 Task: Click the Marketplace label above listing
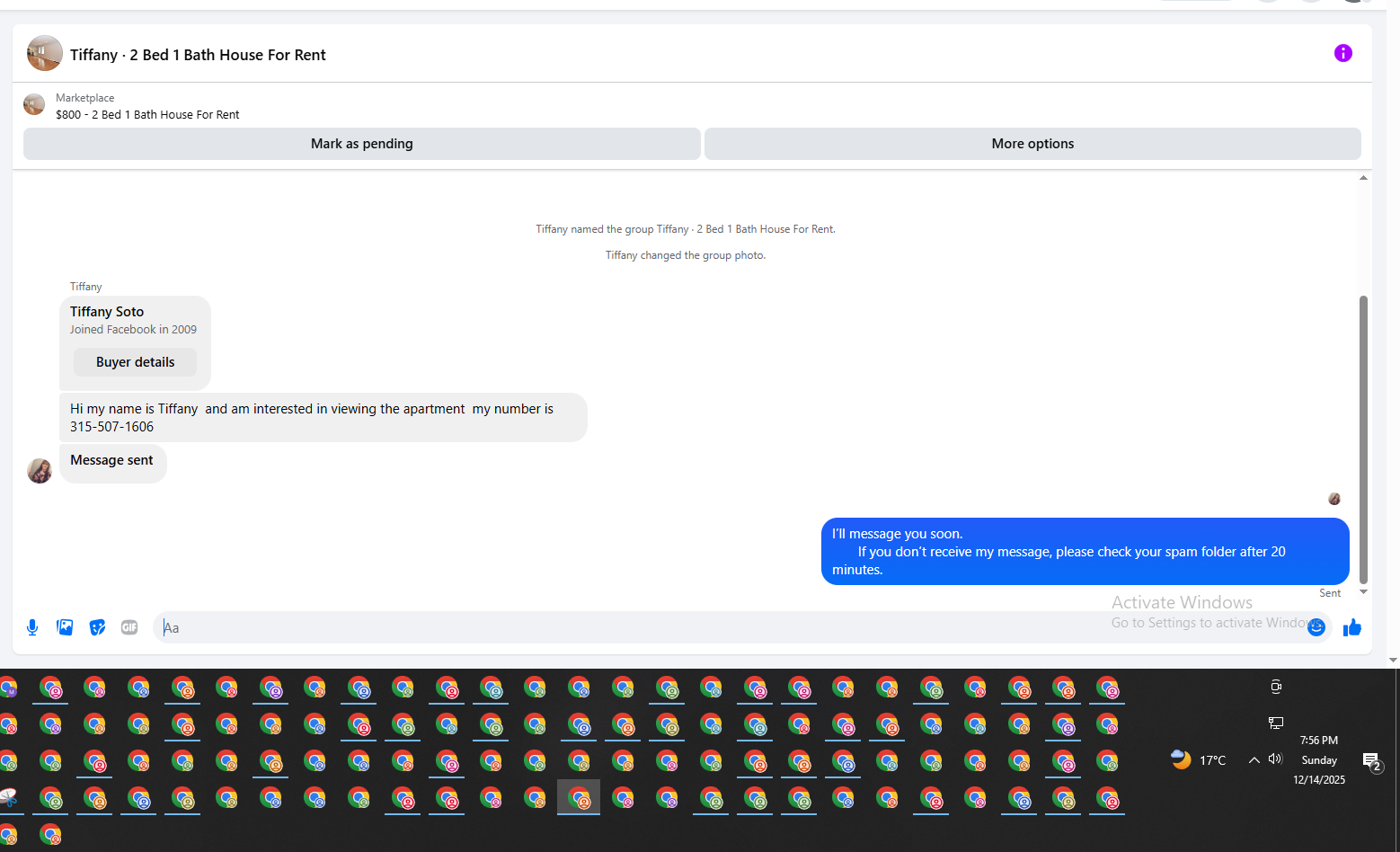(x=84, y=98)
